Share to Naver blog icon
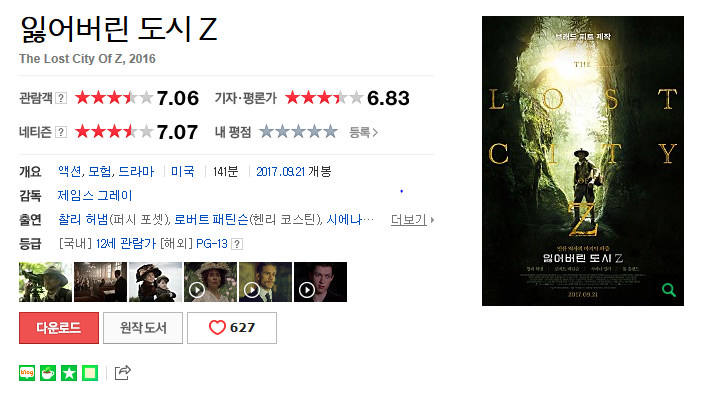Viewport: 727px width, 402px height. pos(27,373)
